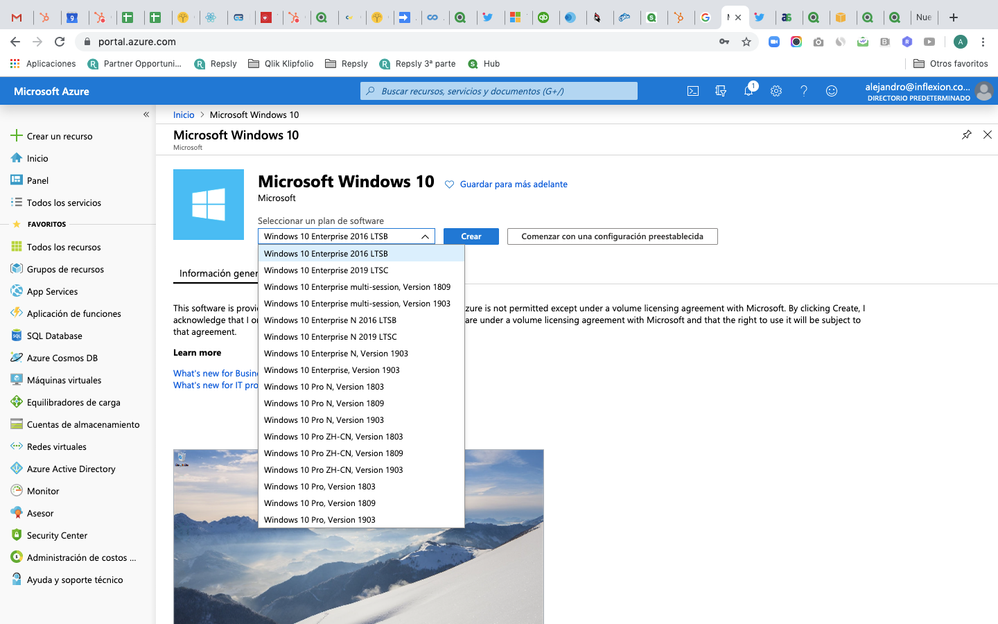Open directory and subscription filter icon
The height and width of the screenshot is (624, 998).
[x=720, y=91]
